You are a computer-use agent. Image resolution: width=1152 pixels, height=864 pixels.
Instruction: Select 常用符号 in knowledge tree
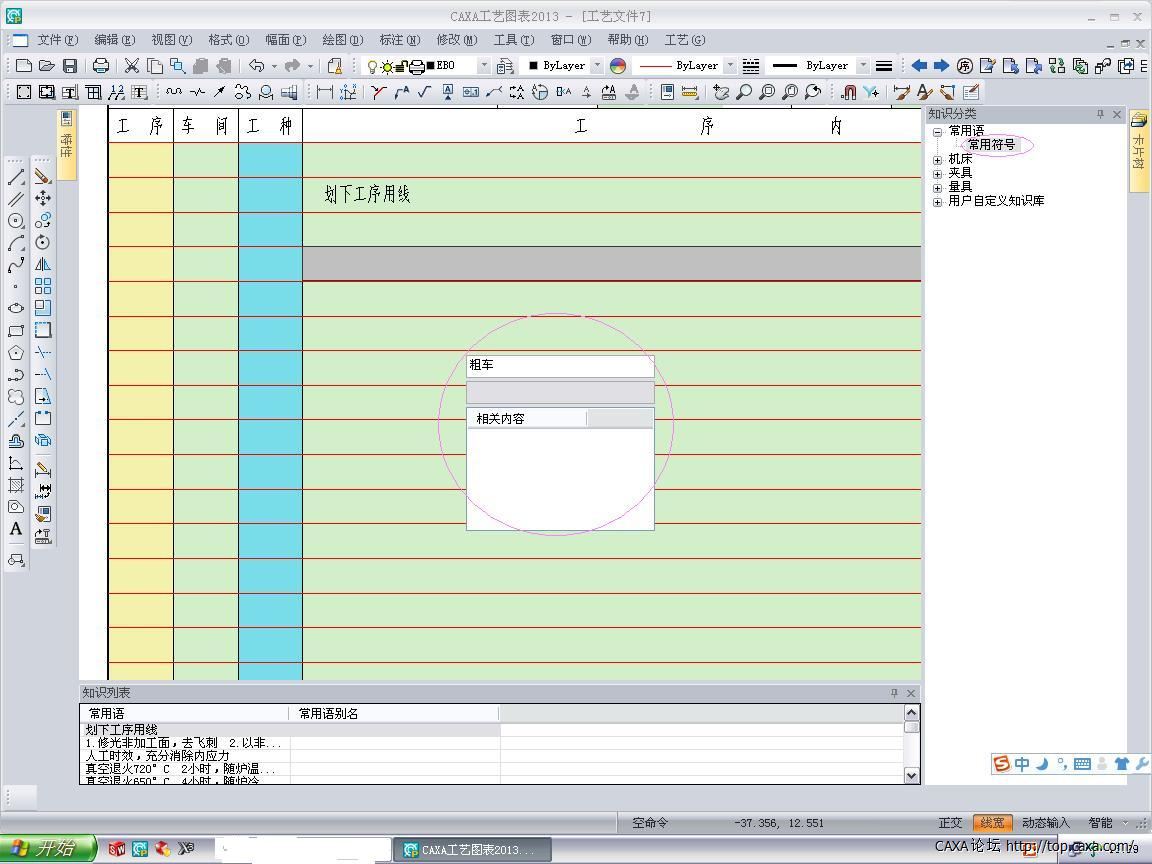[991, 145]
